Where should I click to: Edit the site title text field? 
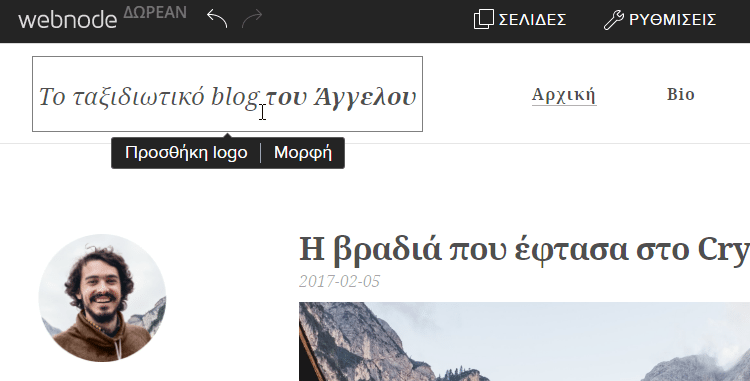[227, 94]
